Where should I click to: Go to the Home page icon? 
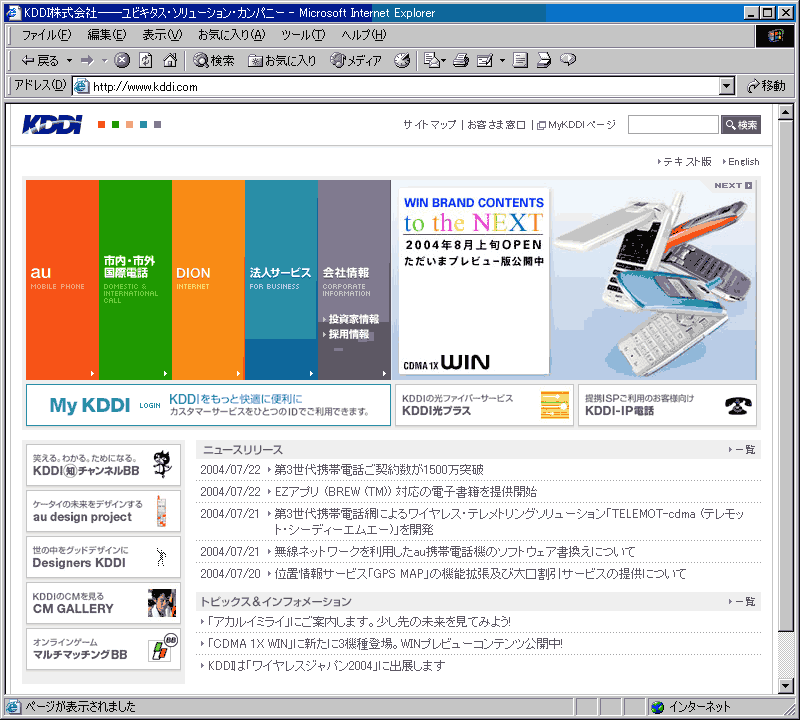click(x=170, y=60)
